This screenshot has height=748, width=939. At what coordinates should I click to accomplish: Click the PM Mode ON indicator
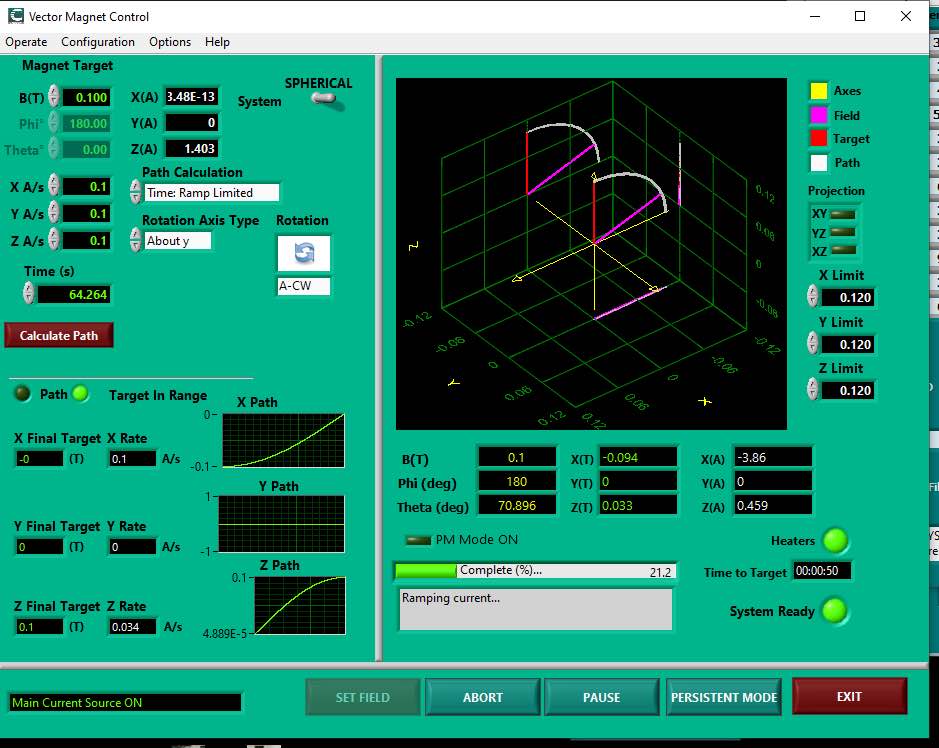point(418,540)
